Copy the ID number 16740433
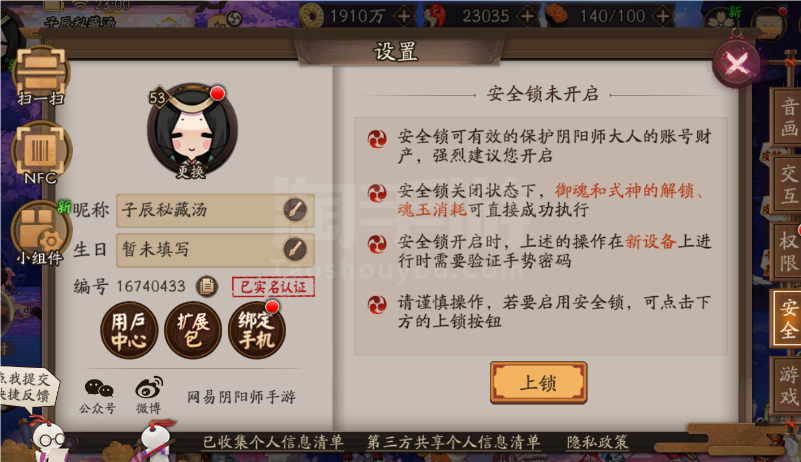This screenshot has width=801, height=462. tap(207, 286)
